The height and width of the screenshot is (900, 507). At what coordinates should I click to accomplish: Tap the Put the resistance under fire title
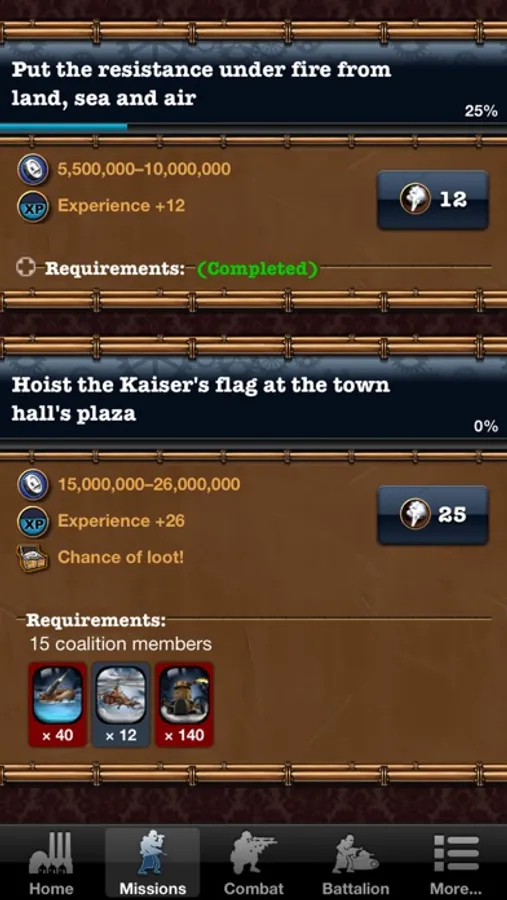click(x=201, y=84)
